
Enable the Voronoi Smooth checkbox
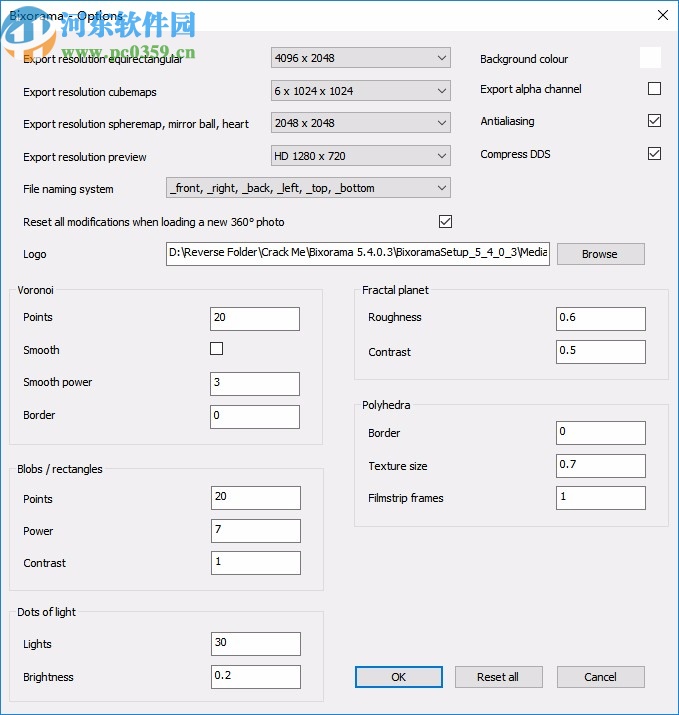point(216,349)
